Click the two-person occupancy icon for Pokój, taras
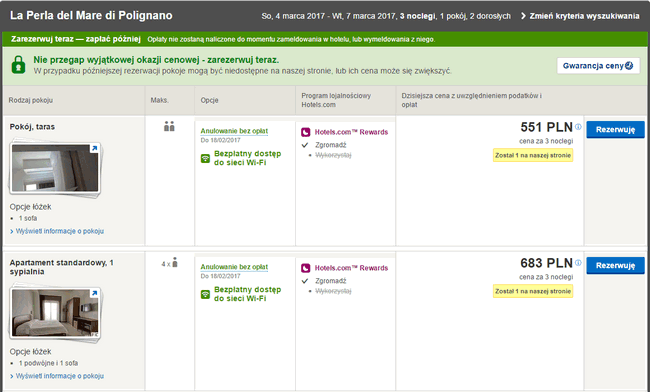Screen dimensions: 650x392 [x=169, y=126]
